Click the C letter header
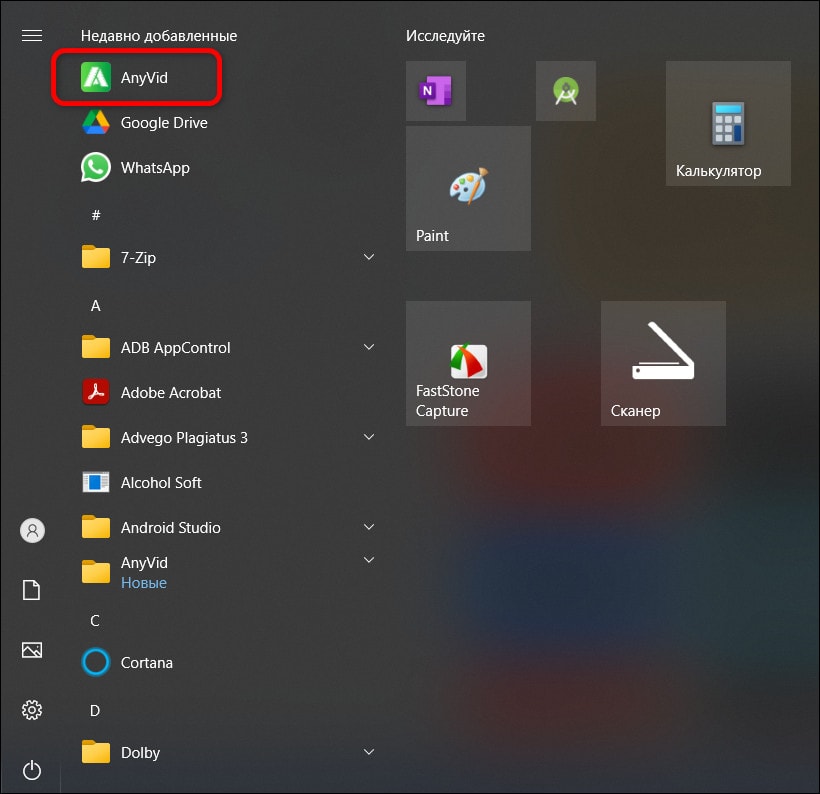Image resolution: width=820 pixels, height=794 pixels. coord(95,620)
